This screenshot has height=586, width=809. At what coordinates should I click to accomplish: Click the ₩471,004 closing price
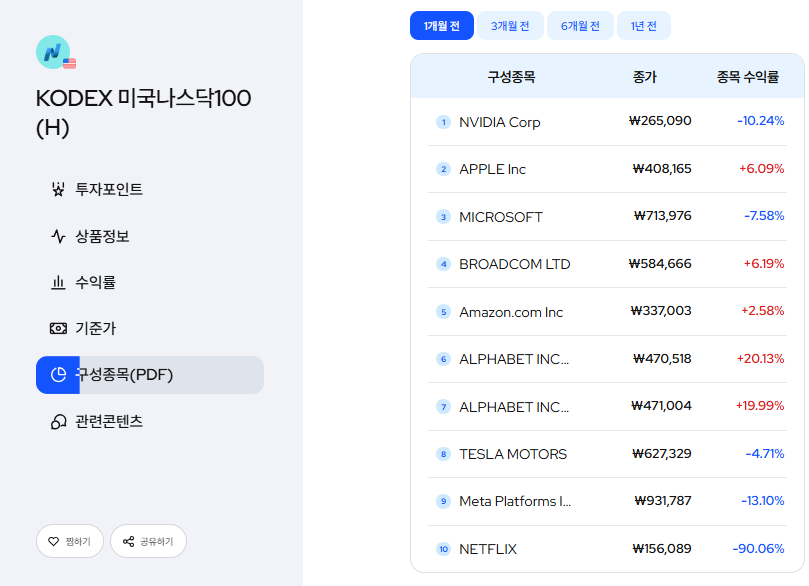[661, 405]
